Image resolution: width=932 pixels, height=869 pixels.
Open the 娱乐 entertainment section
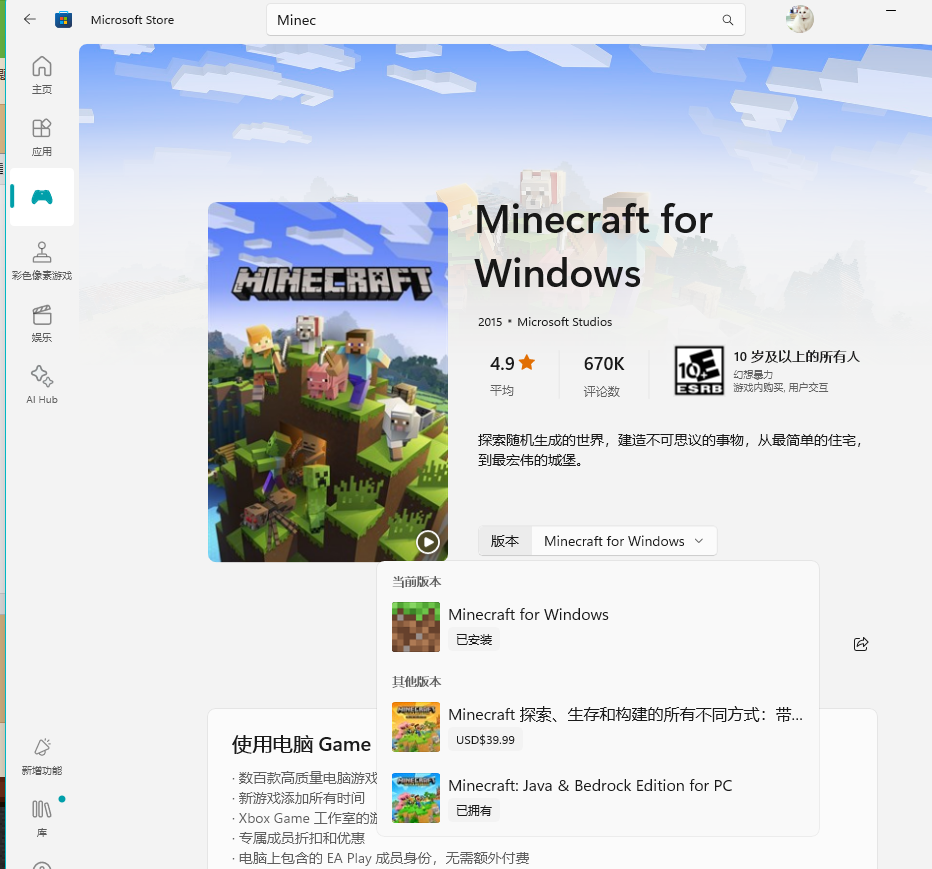coord(42,323)
